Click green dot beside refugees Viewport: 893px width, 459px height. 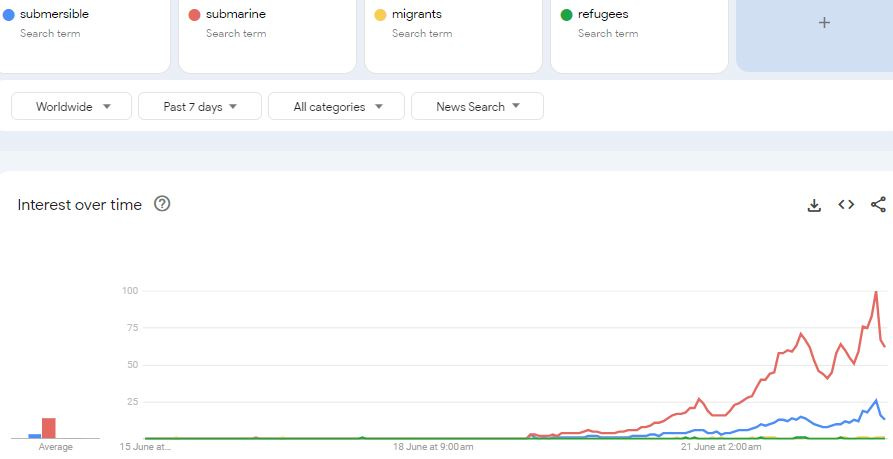[566, 15]
